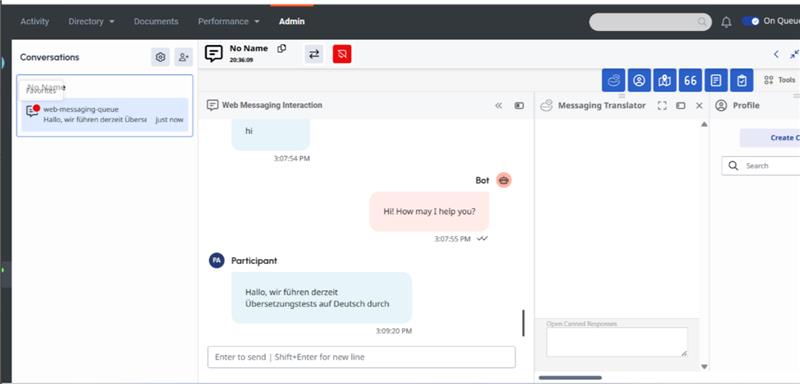Open the script document icon

pyautogui.click(x=716, y=80)
